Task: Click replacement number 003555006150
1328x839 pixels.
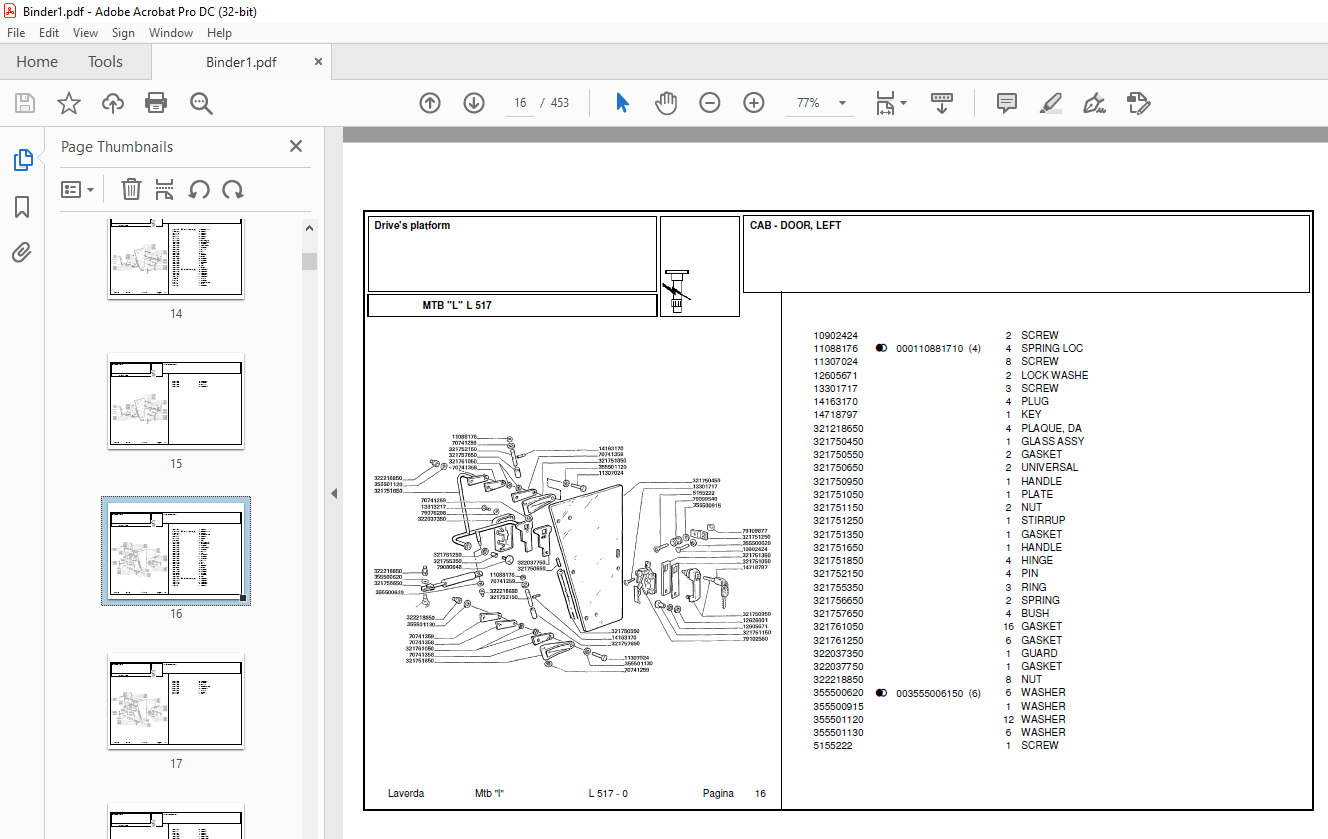Action: [930, 693]
